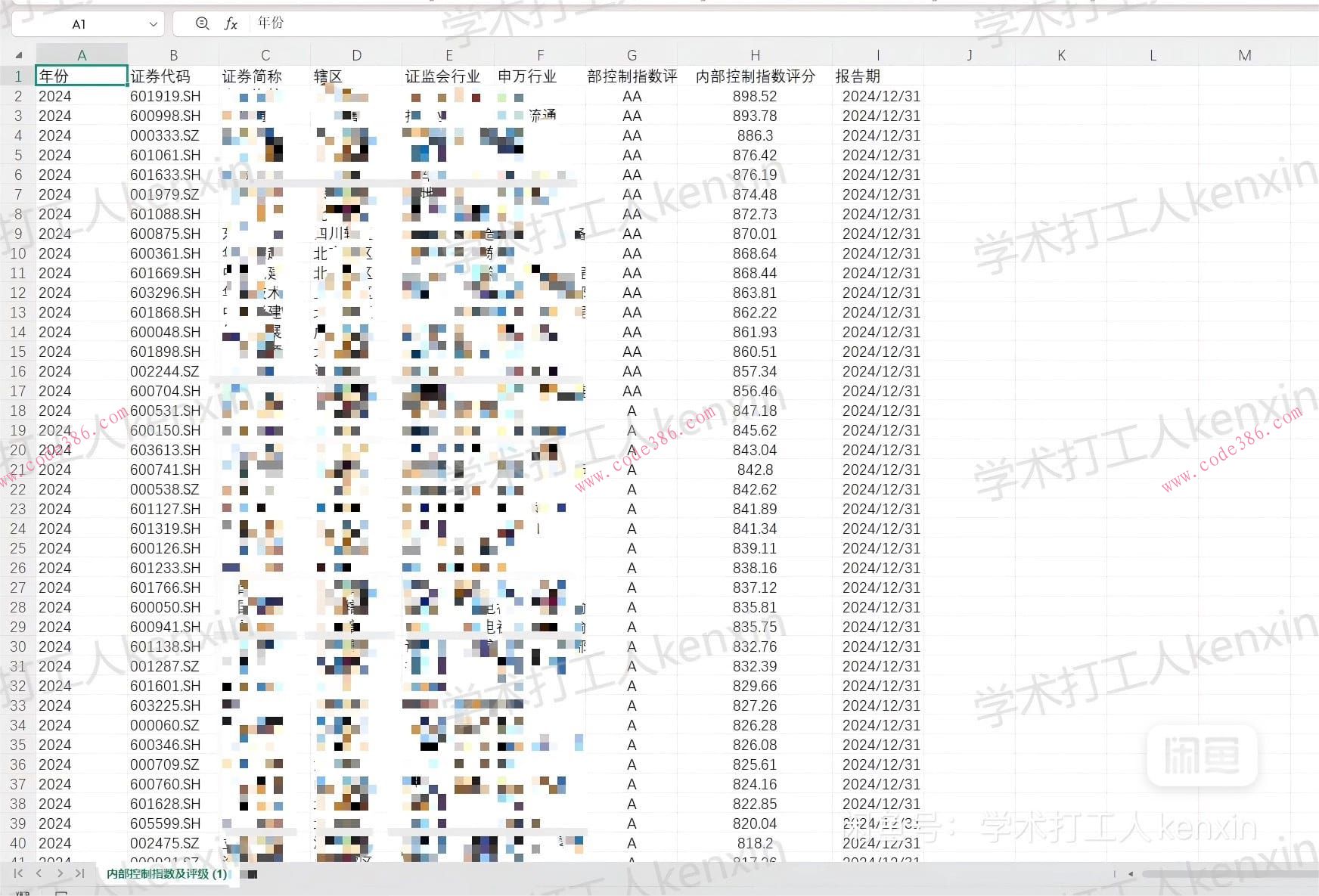
Task: Go to previous sheet using the arrow
Action: pyautogui.click(x=39, y=873)
